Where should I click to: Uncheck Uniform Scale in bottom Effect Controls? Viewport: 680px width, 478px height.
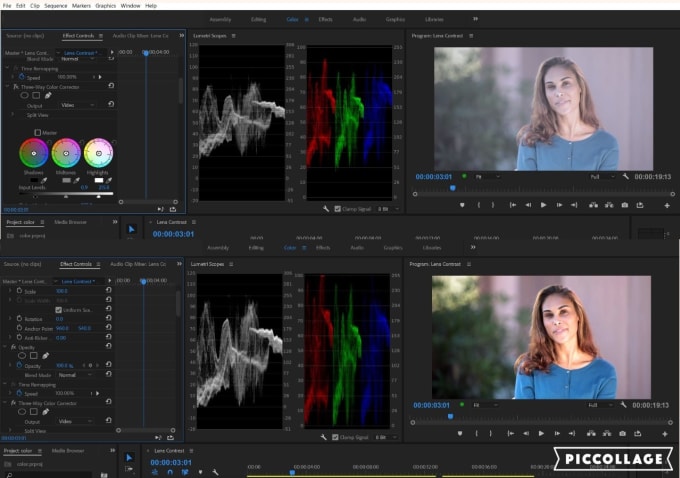click(59, 310)
